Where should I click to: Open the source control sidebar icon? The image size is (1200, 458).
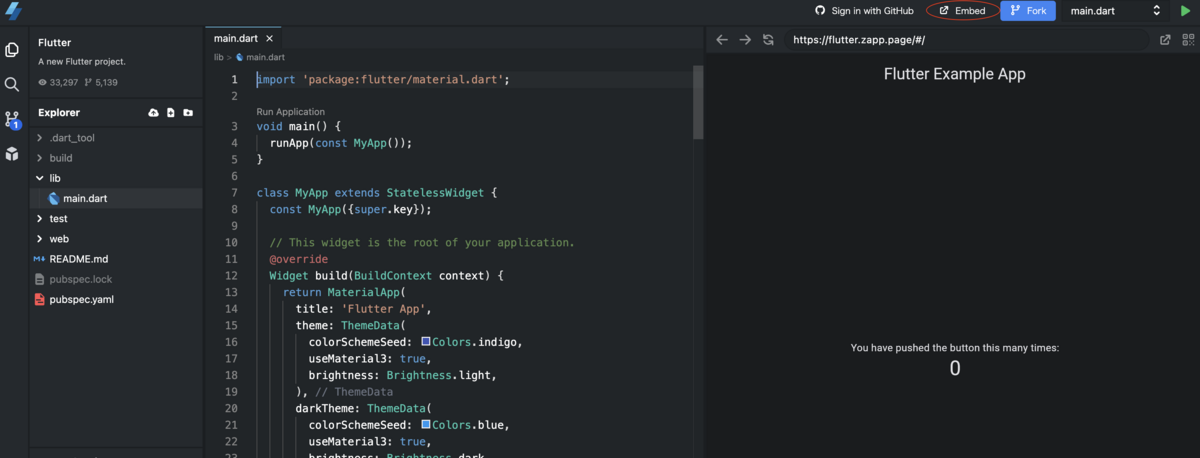pos(12,119)
